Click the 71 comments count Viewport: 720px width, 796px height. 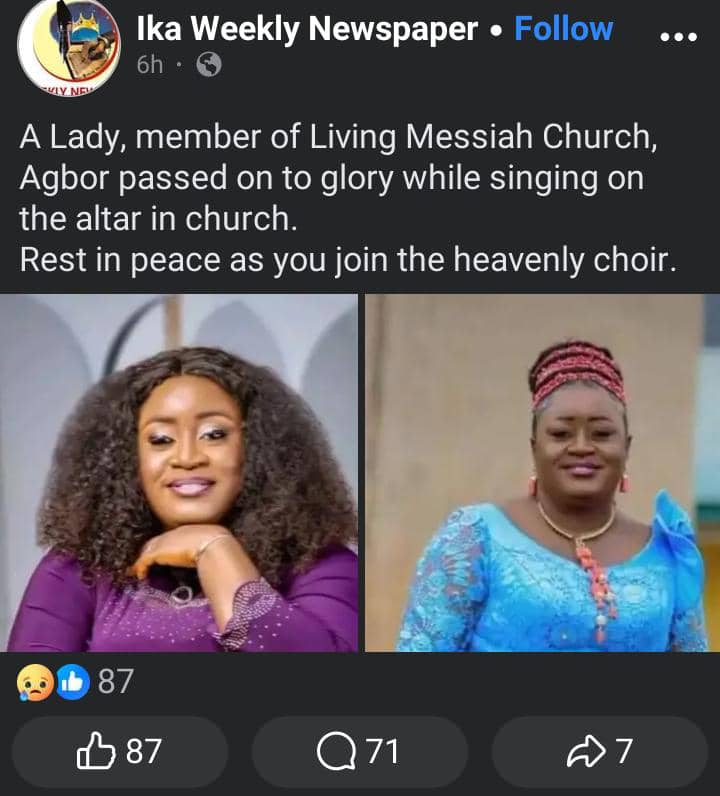(x=382, y=752)
